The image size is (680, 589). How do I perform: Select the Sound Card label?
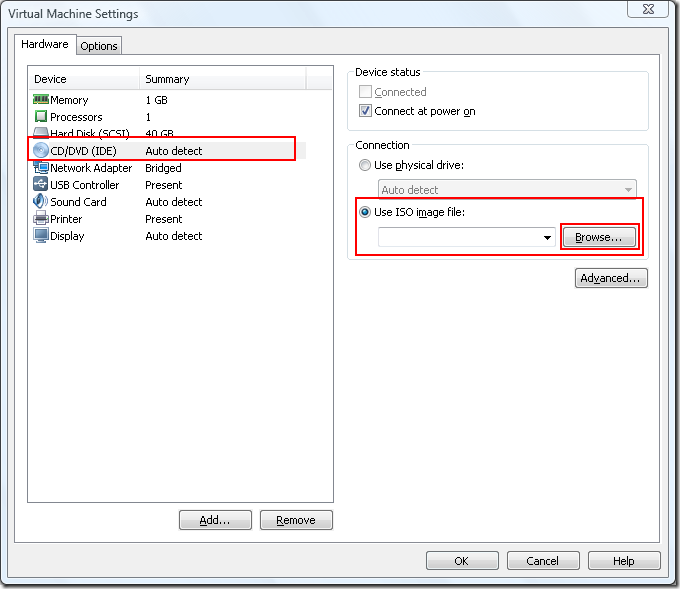(x=78, y=202)
